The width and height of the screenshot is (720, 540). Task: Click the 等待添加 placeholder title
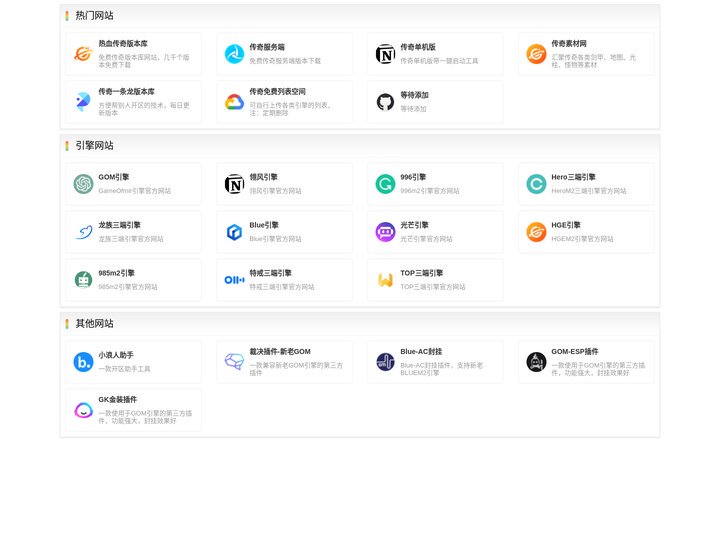[x=414, y=95]
